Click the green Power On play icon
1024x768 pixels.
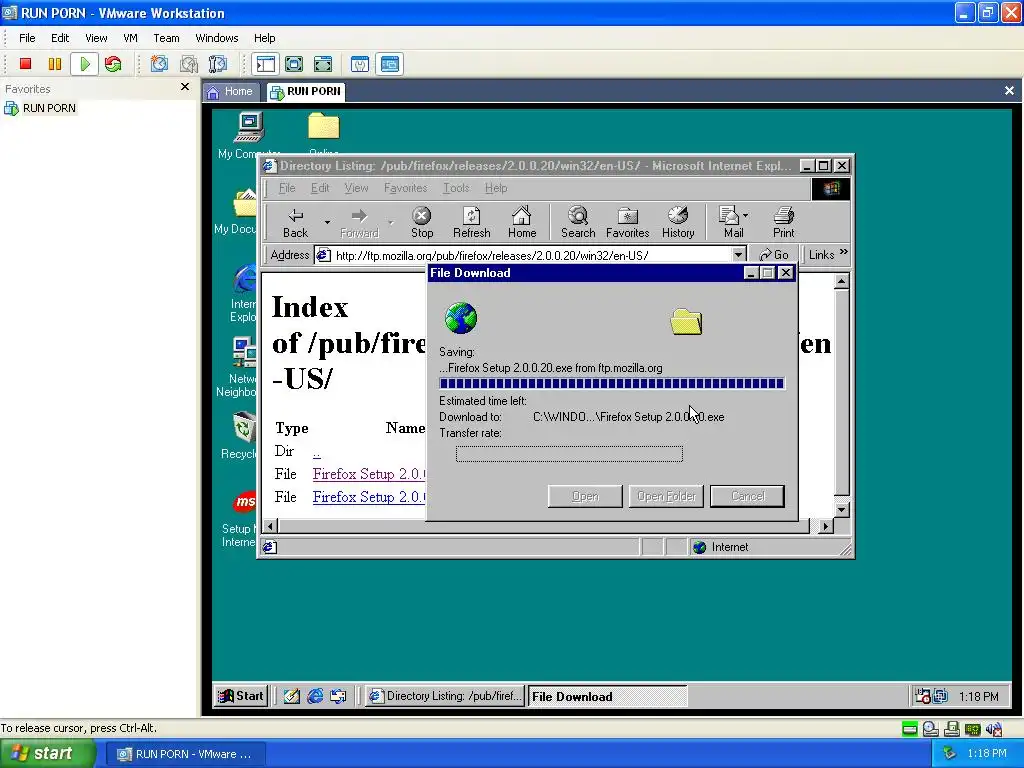coord(84,64)
